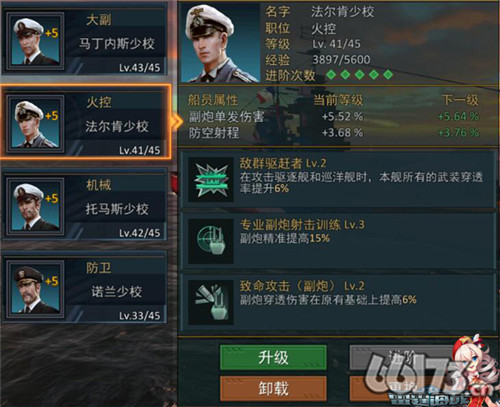Click the 进阶次数 green diamond indicators
Screen dimensions: 500x407
[x=359, y=74]
